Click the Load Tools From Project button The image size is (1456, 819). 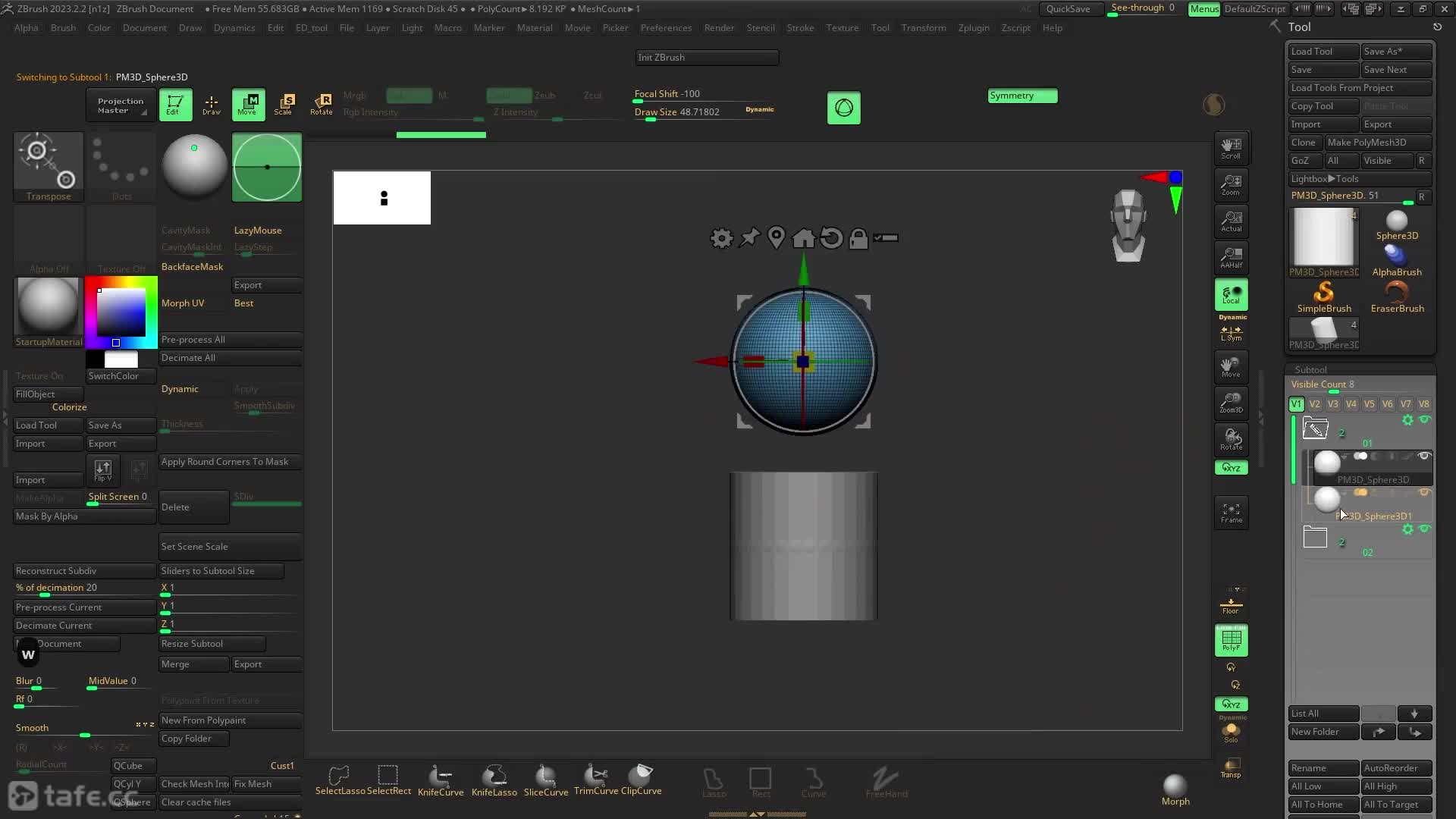(1358, 87)
